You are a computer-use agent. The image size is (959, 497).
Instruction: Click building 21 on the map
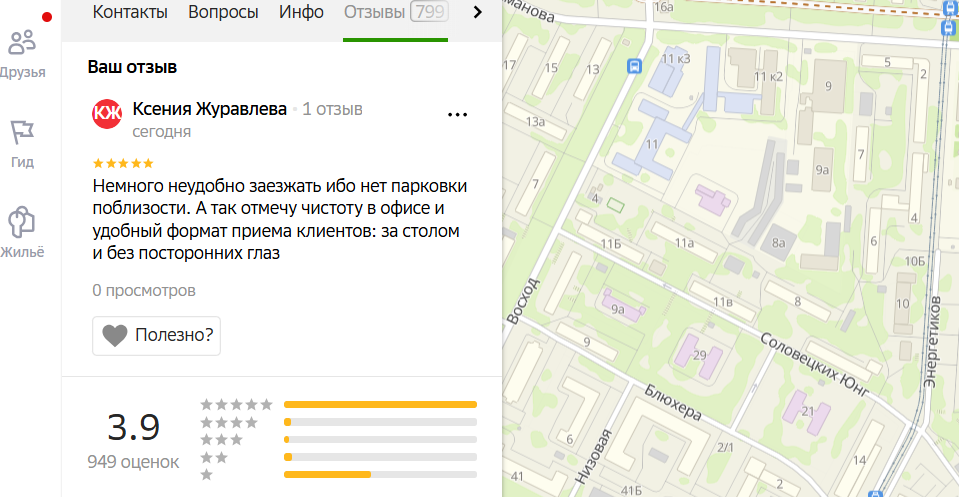tap(807, 412)
